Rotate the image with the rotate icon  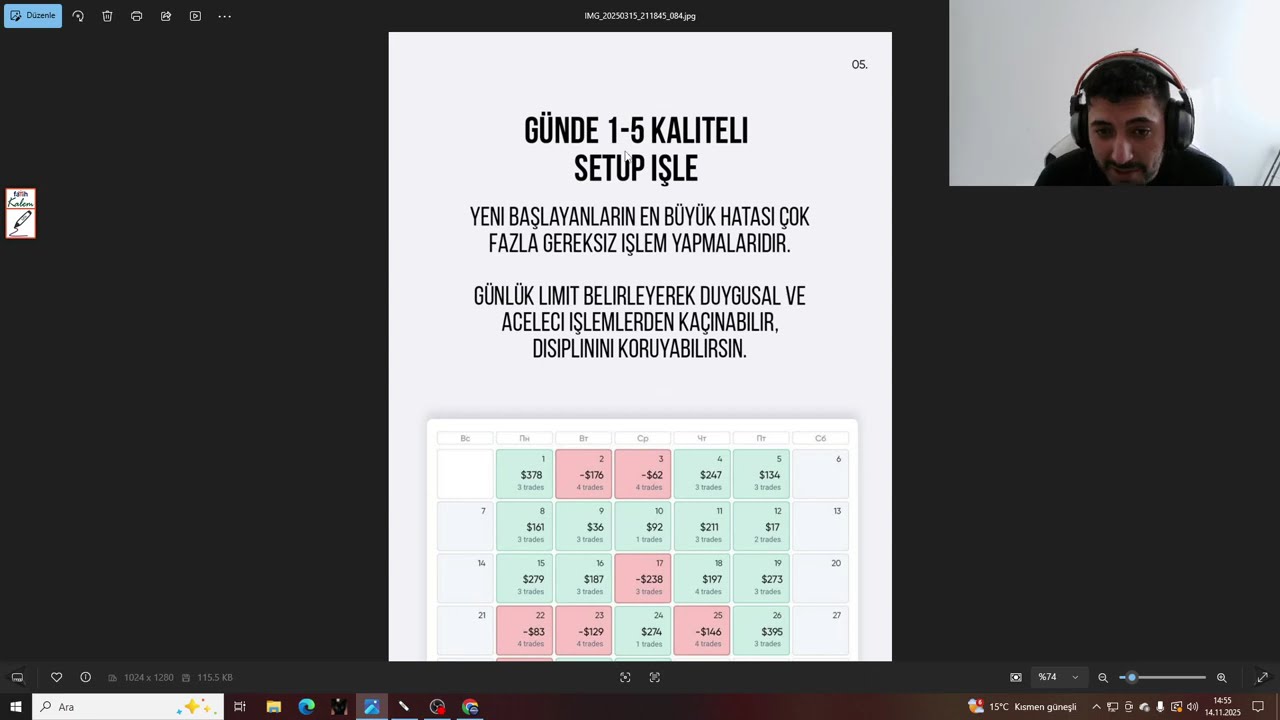tap(78, 16)
